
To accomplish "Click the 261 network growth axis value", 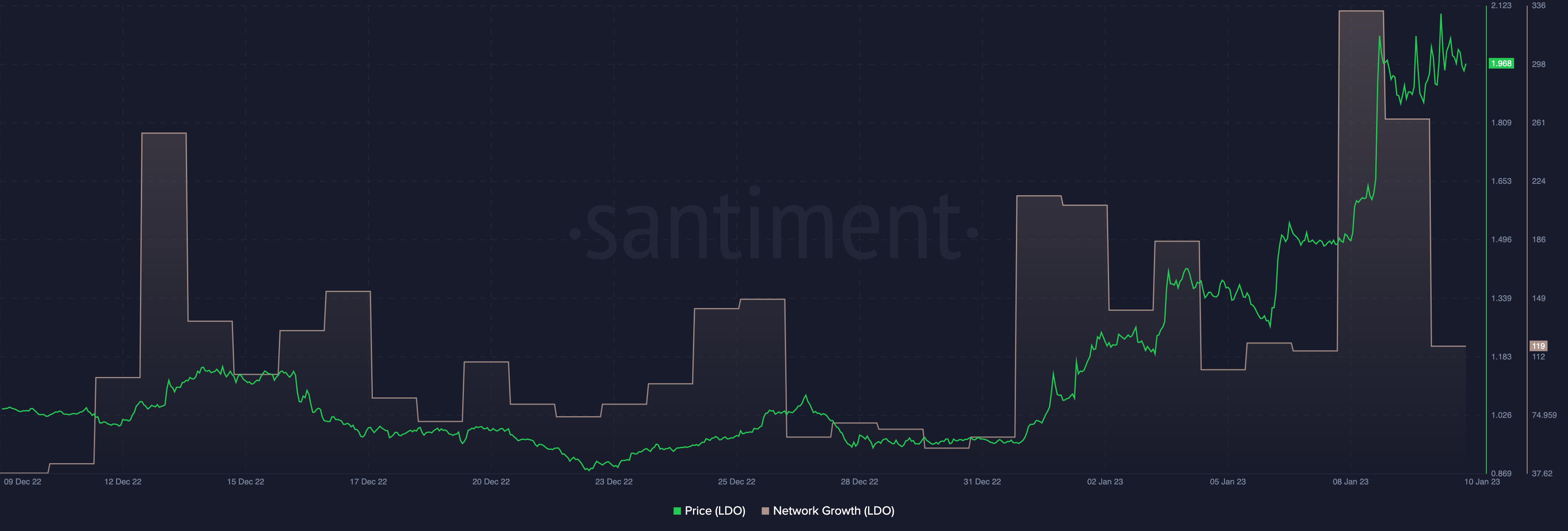I will click(x=1538, y=123).
